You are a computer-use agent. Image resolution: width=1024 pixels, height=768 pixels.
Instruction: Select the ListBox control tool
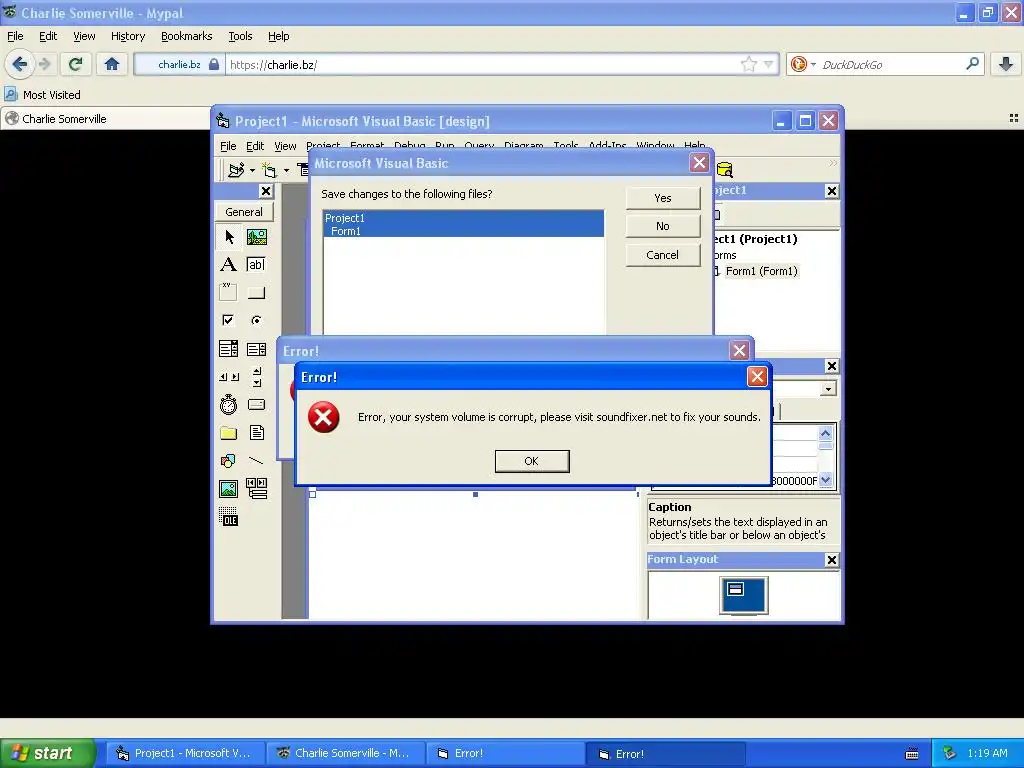pos(257,349)
